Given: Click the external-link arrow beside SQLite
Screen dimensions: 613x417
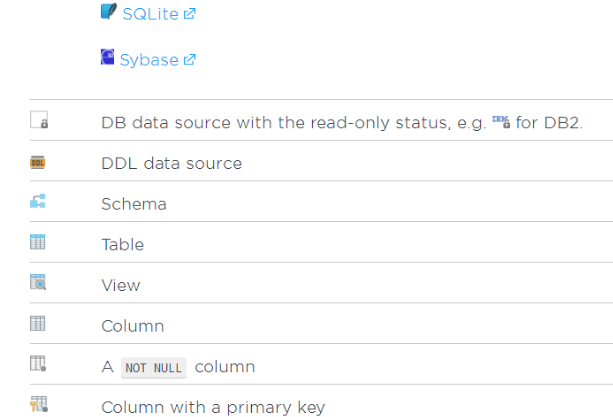Looking at the screenshot, I should 189,14.
